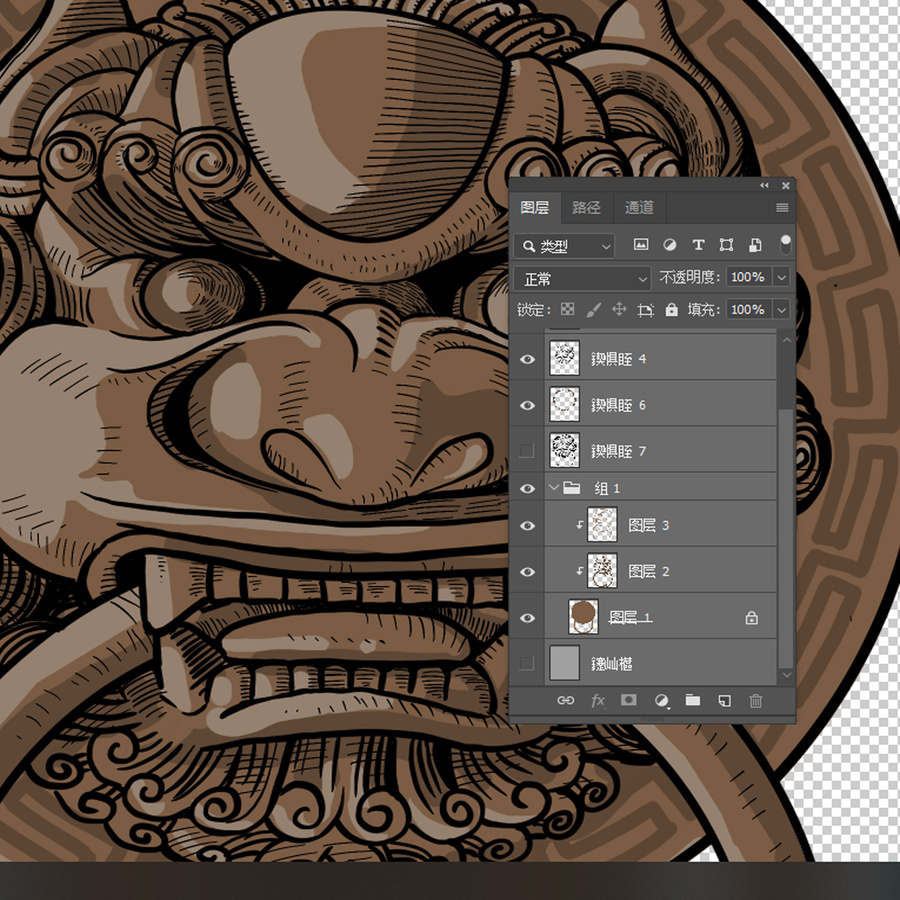This screenshot has width=900, height=900.
Task: Create new fill or adjustment layer
Action: coord(662,701)
